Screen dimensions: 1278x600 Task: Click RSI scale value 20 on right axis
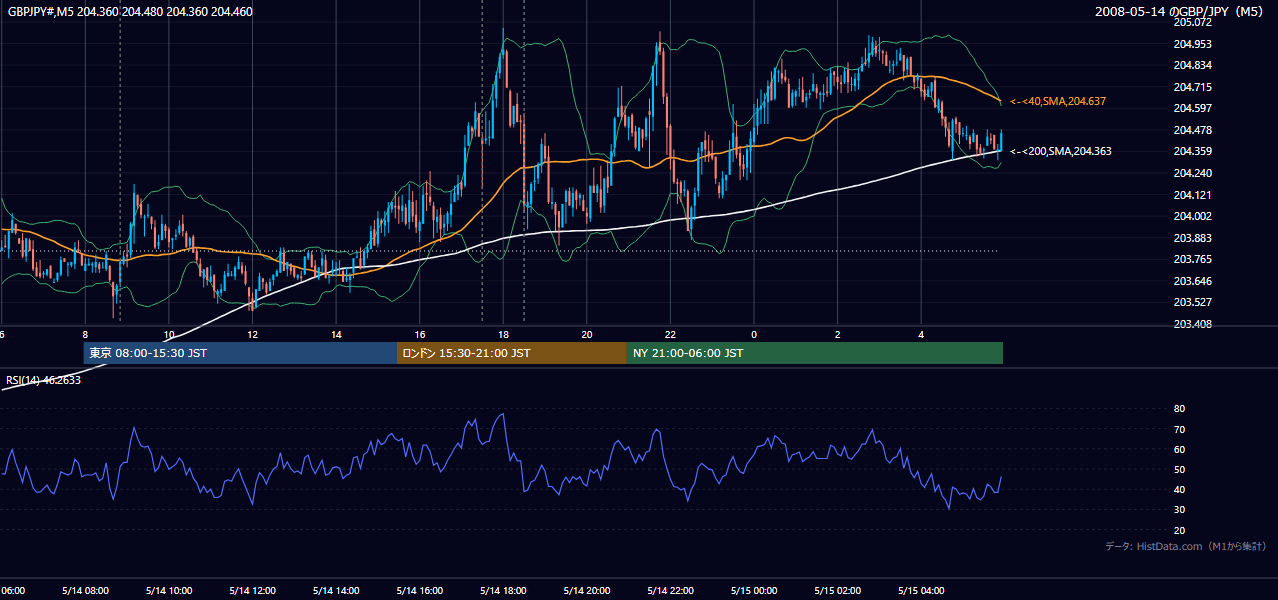tap(1179, 531)
